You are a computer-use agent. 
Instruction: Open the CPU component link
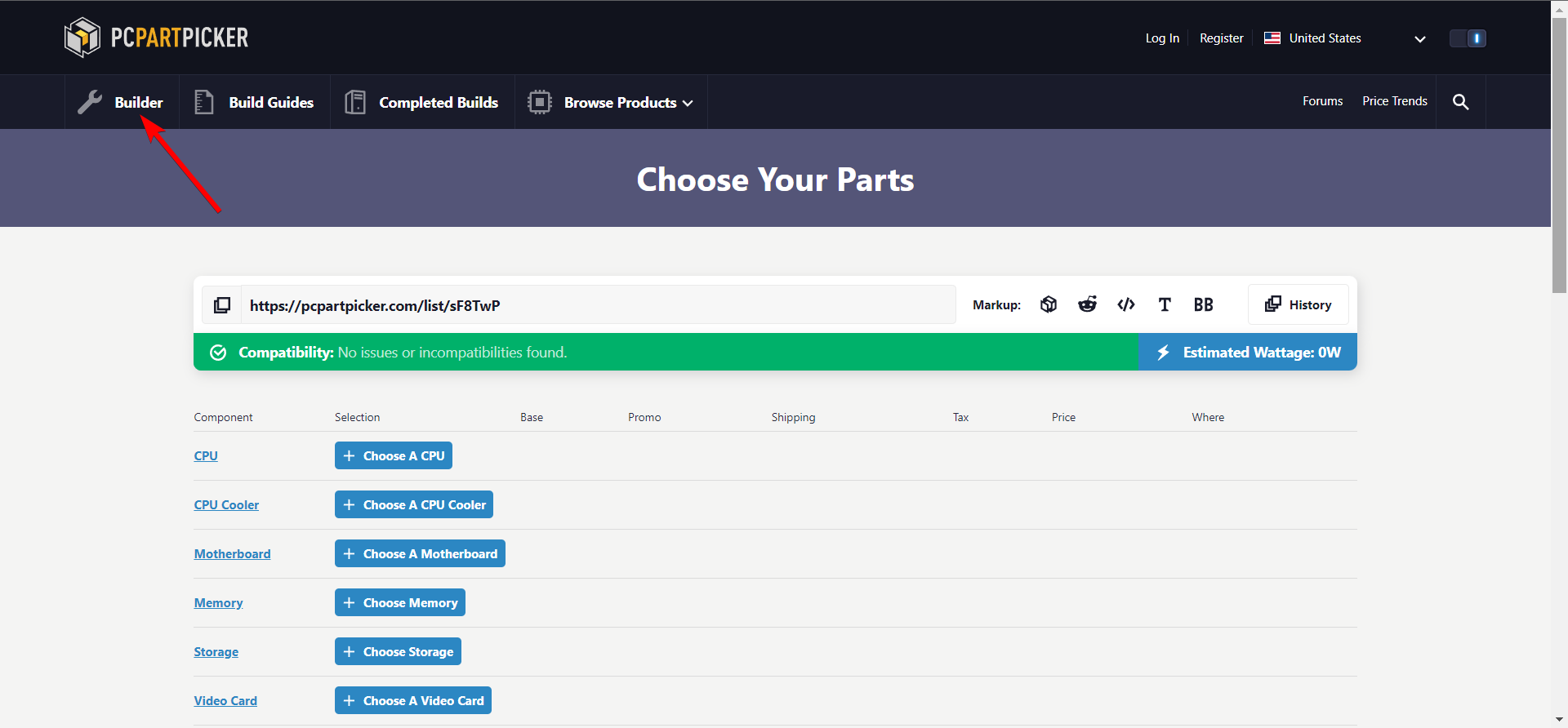click(x=206, y=455)
